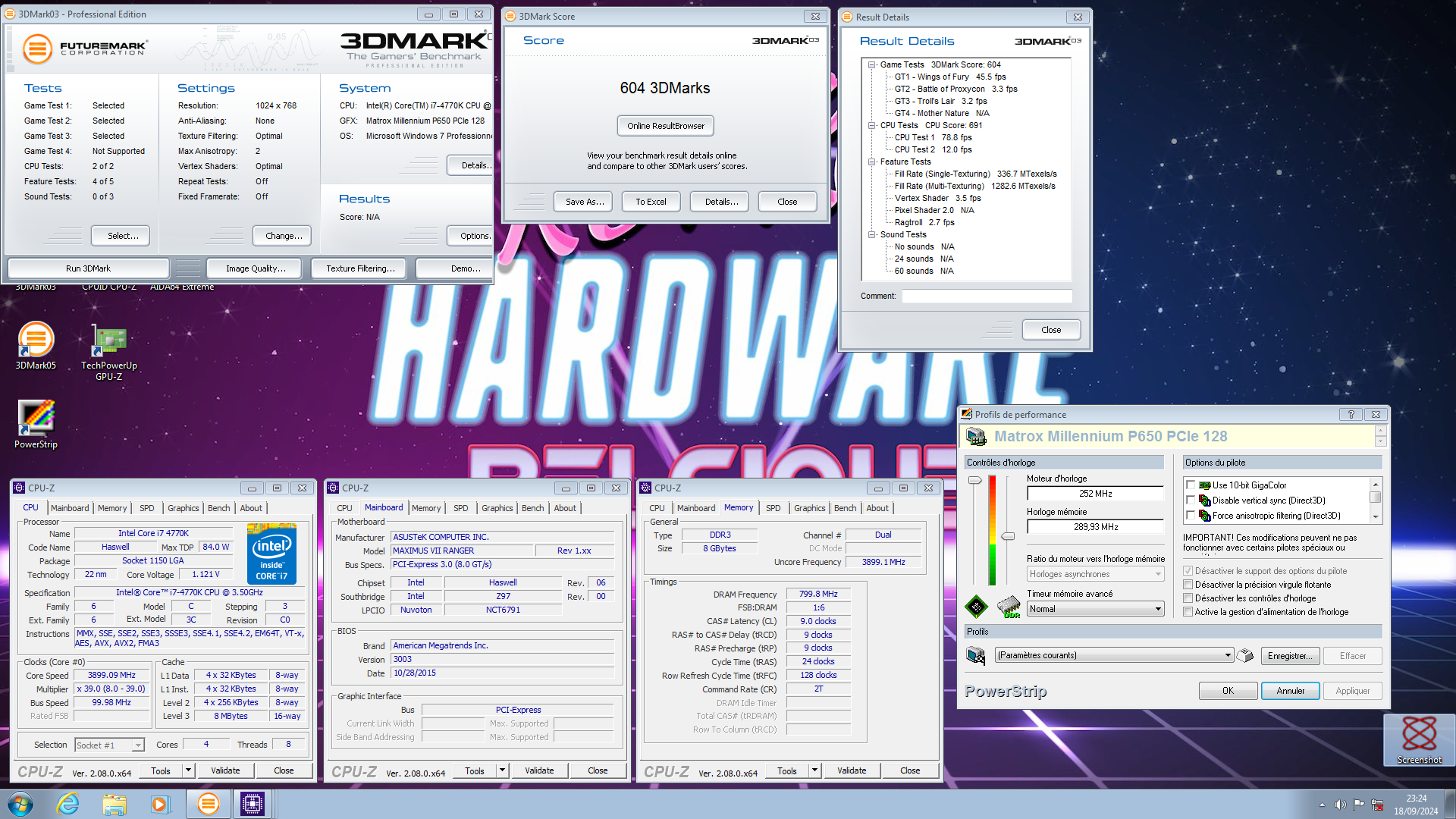Click the disk save icon next to Enregistrer
Viewport: 1456px width, 819px height.
(x=1245, y=655)
